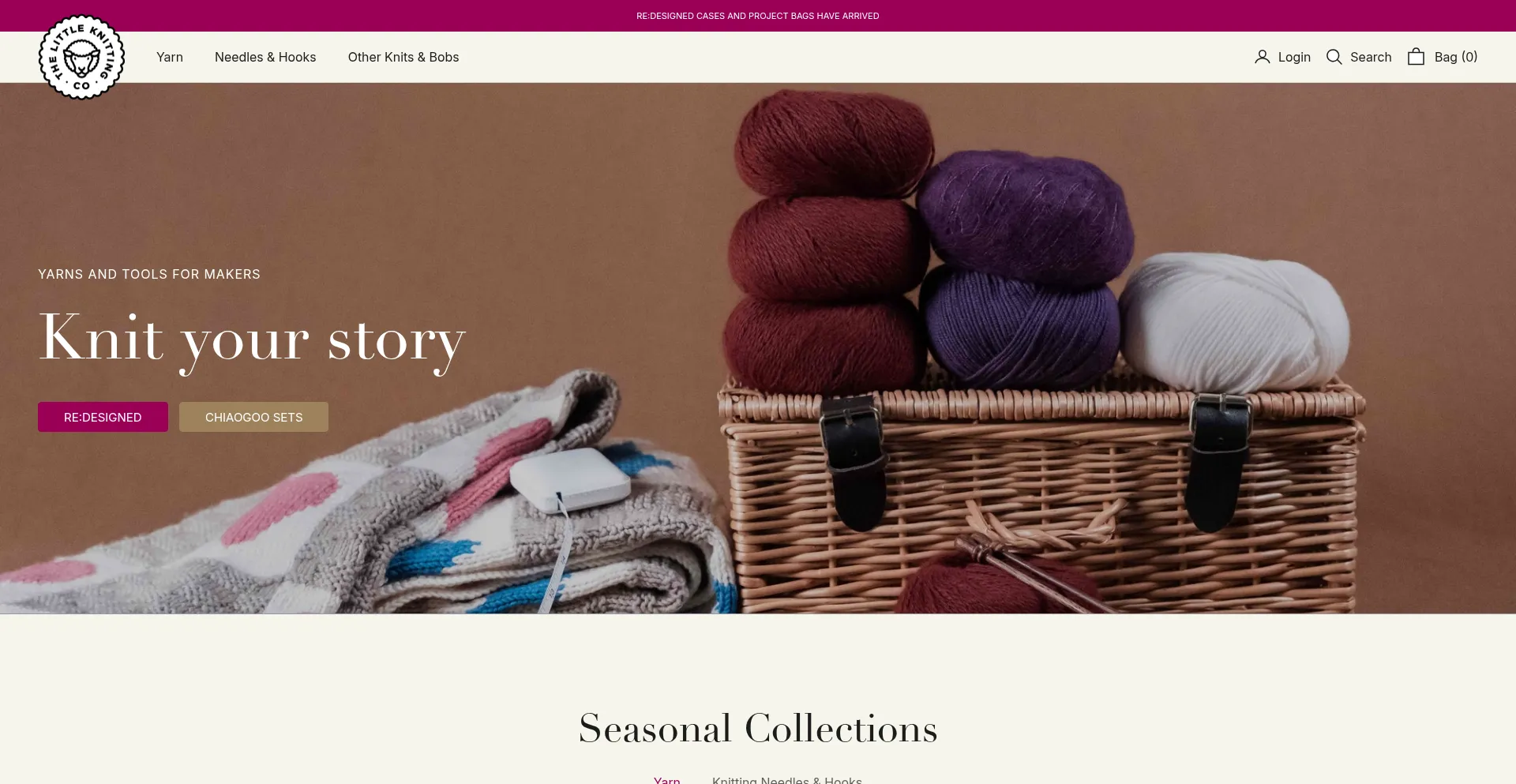The image size is (1516, 784).
Task: Click the announcement banner about project bags
Action: point(758,16)
